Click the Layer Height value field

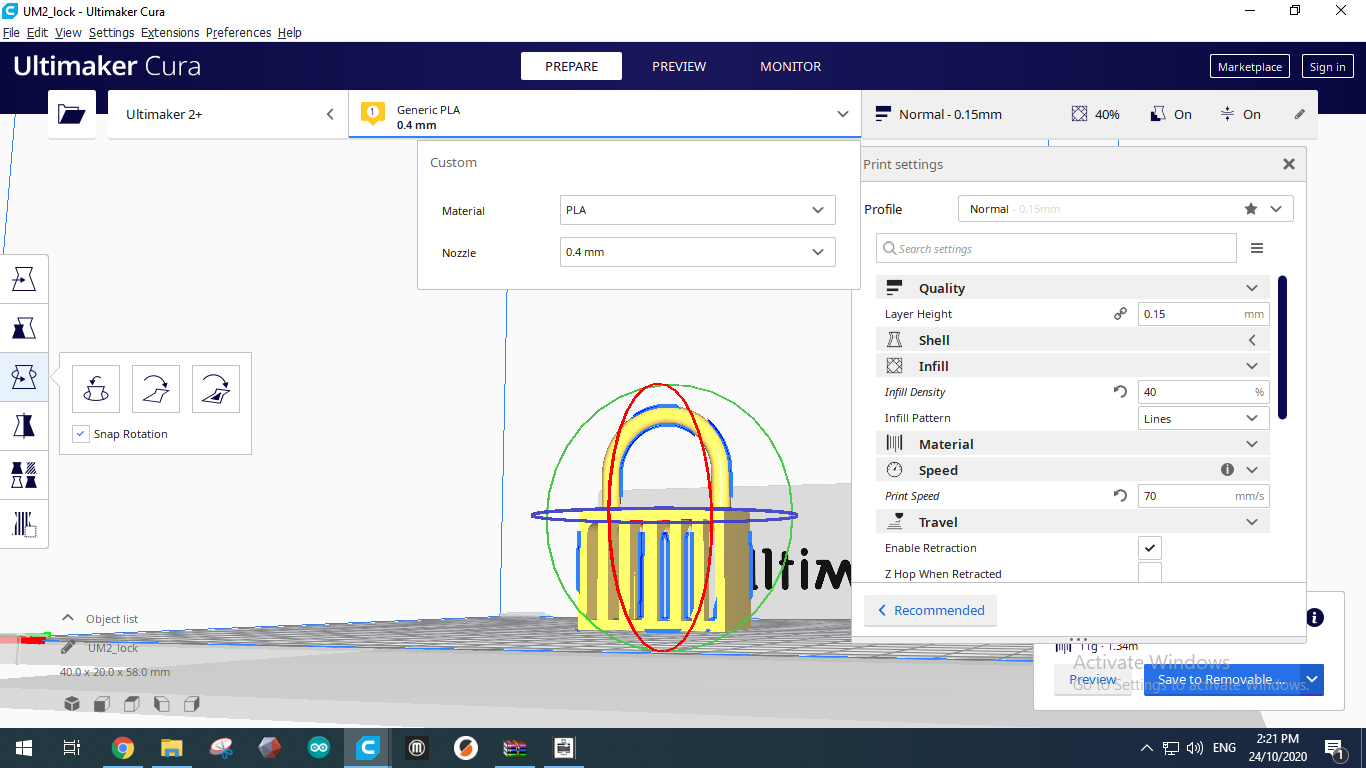click(1204, 314)
